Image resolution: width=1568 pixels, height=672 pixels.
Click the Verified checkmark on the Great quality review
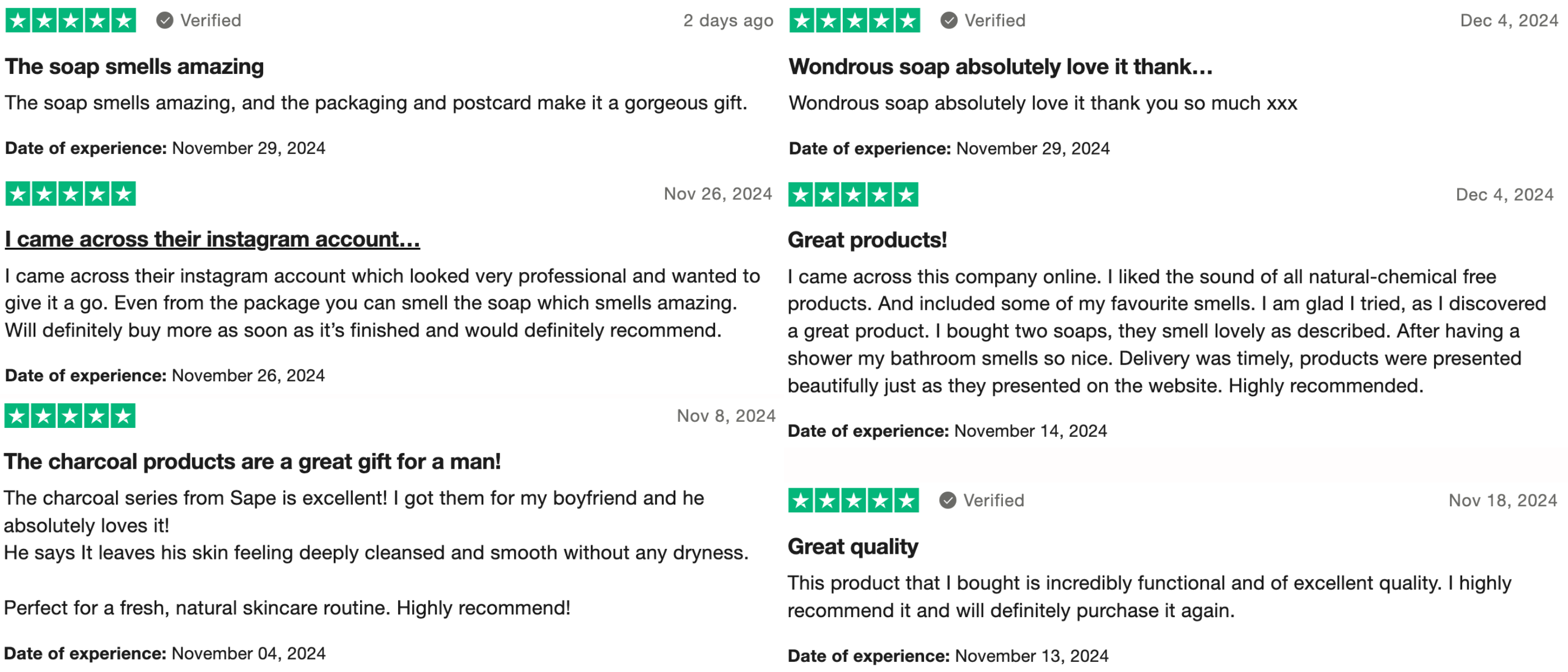948,500
